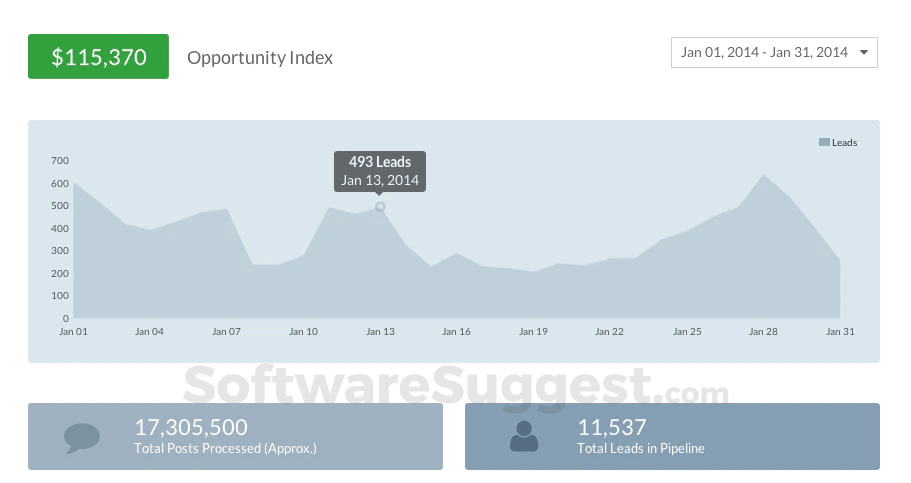
Task: Open the Total Leads in Pipeline card
Action: (x=672, y=436)
